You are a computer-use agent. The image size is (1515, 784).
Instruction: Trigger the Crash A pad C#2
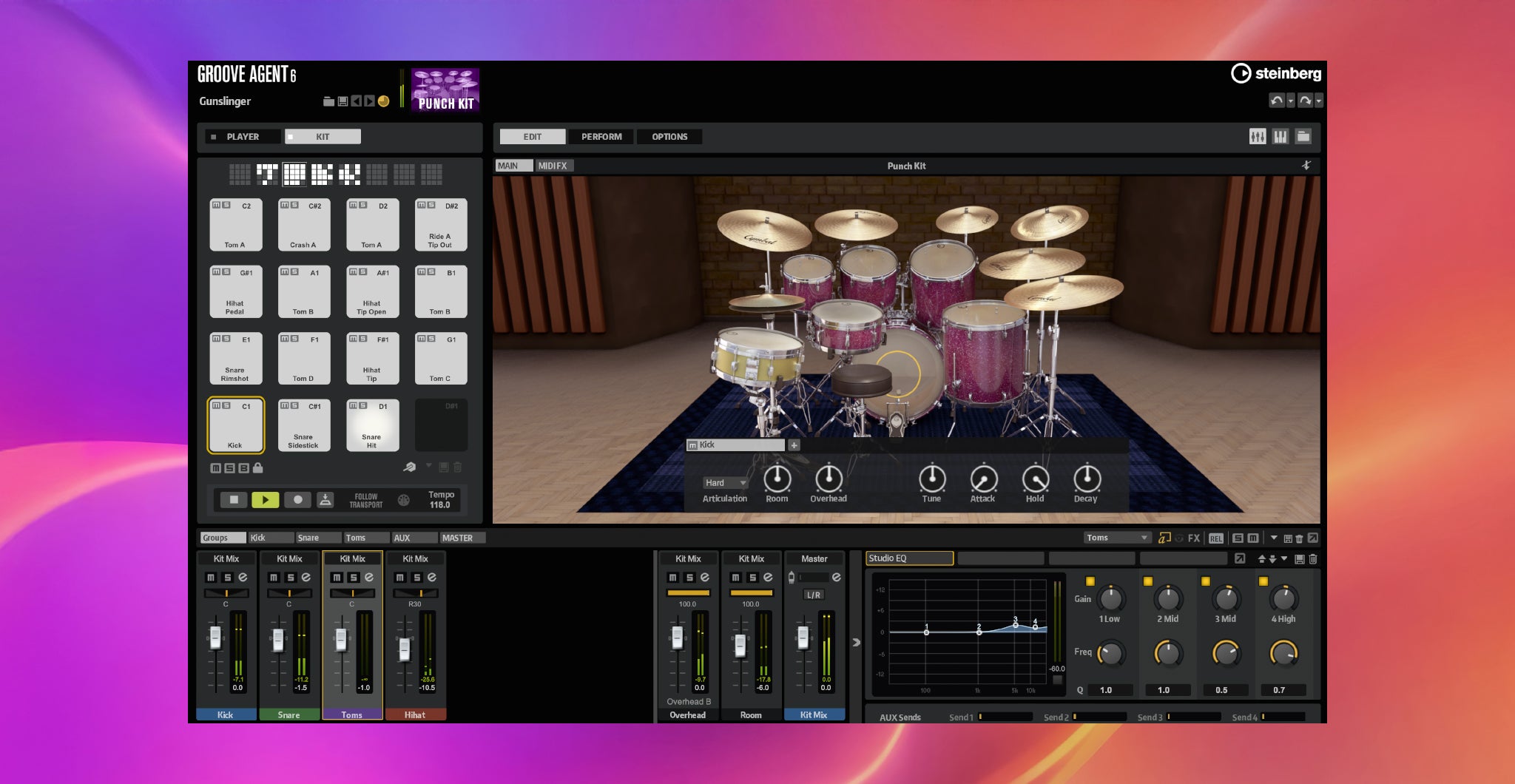click(303, 225)
